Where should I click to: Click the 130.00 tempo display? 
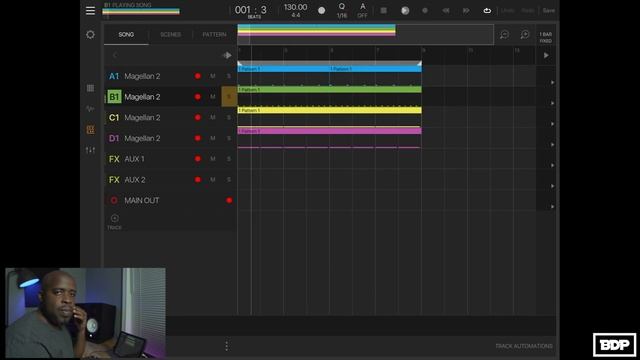[296, 7]
